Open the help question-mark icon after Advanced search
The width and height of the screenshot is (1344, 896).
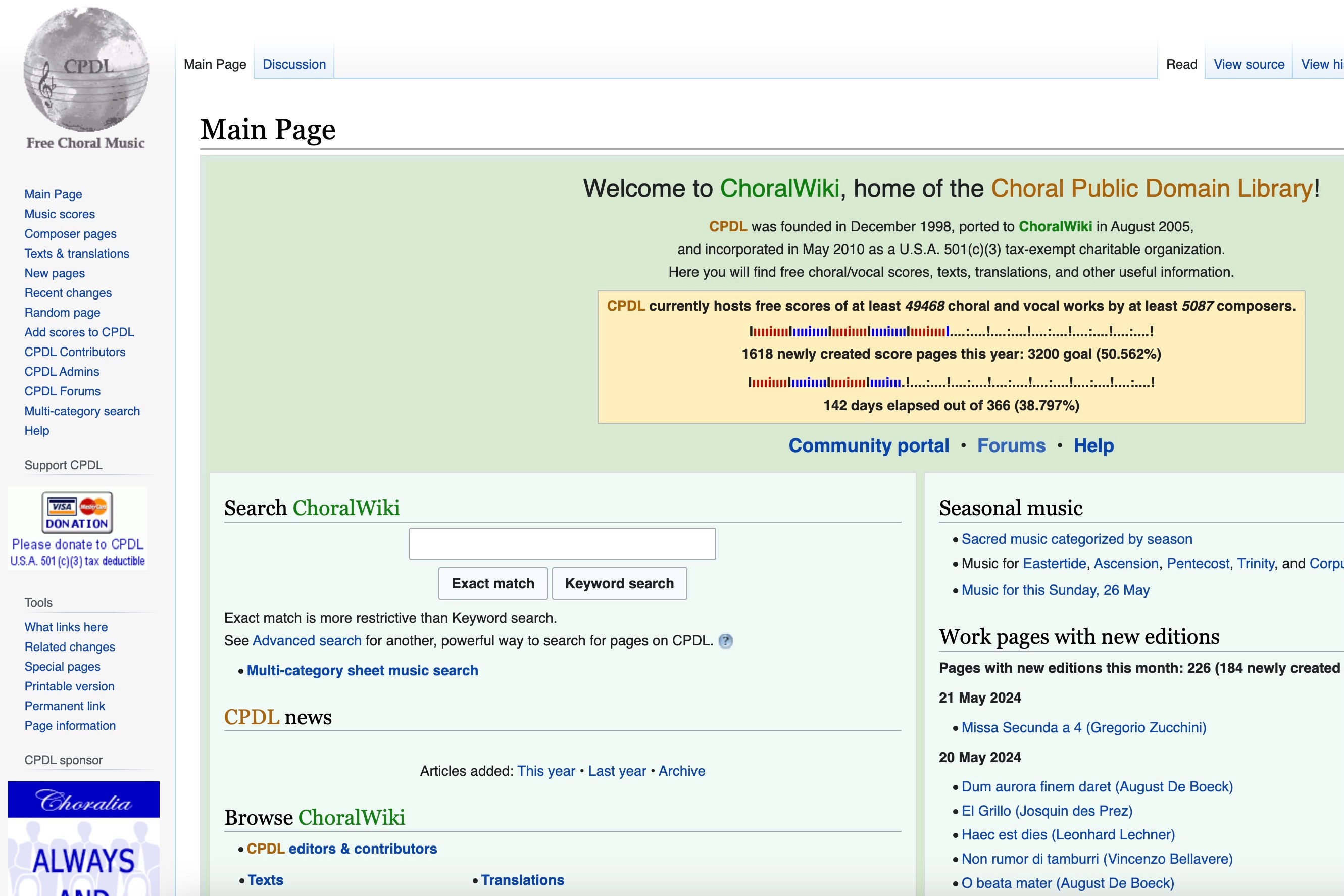pos(725,641)
